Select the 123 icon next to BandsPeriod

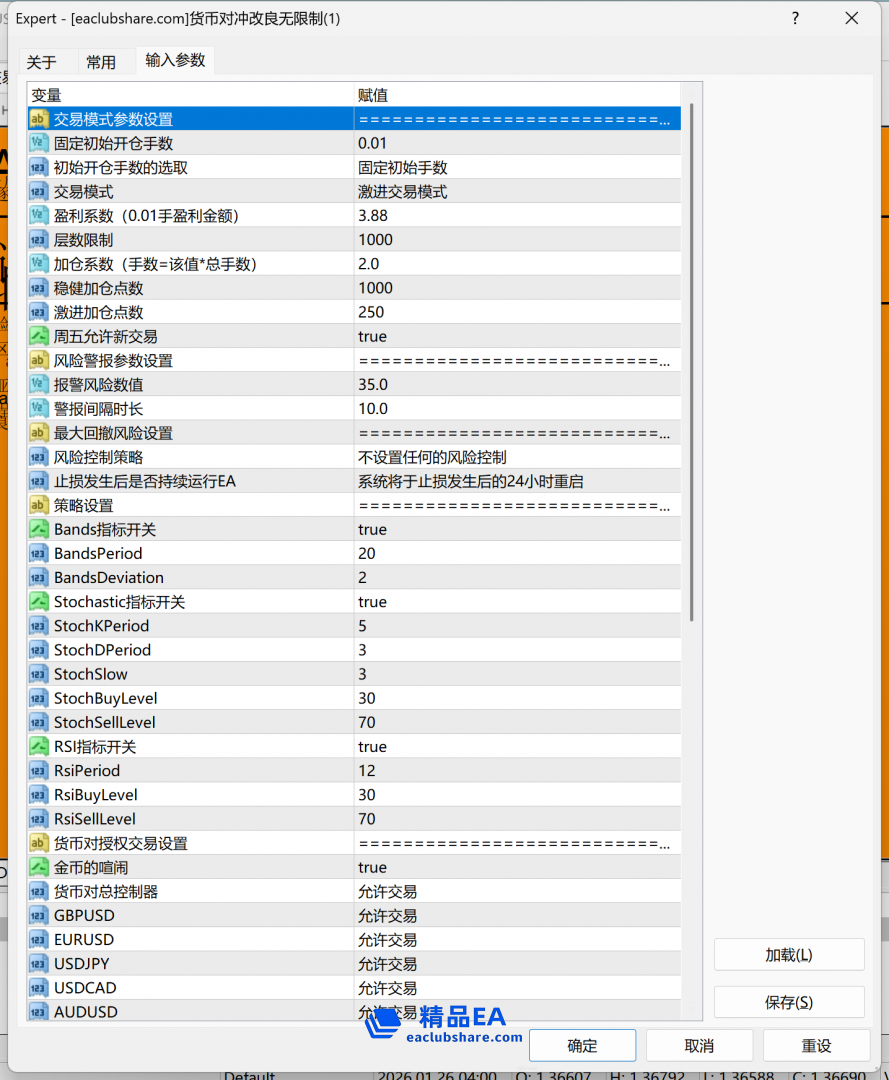(x=38, y=553)
